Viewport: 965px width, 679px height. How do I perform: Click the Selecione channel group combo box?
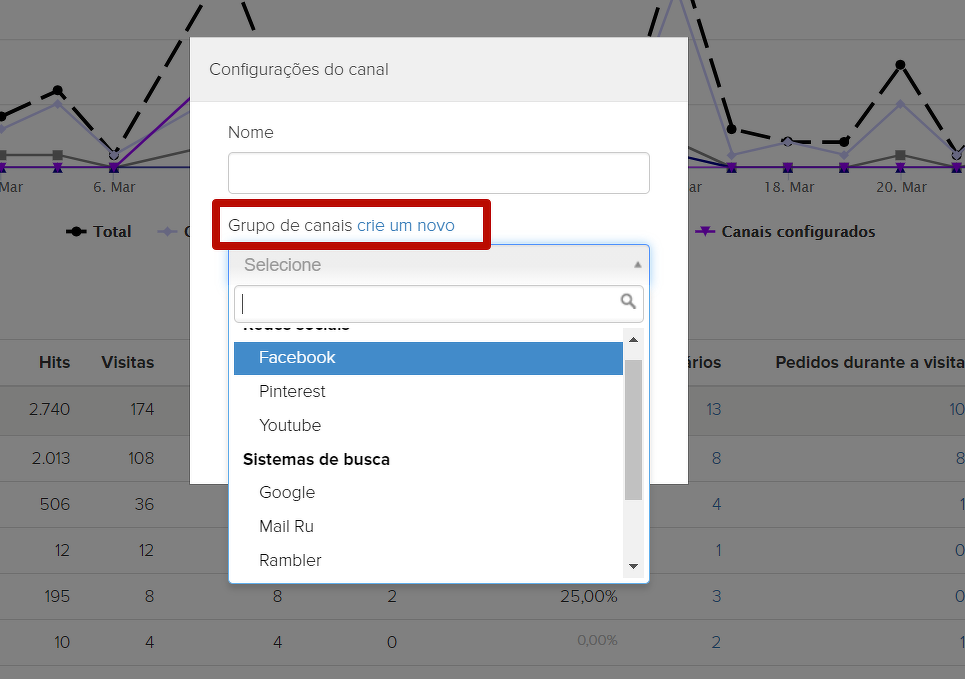[430, 265]
